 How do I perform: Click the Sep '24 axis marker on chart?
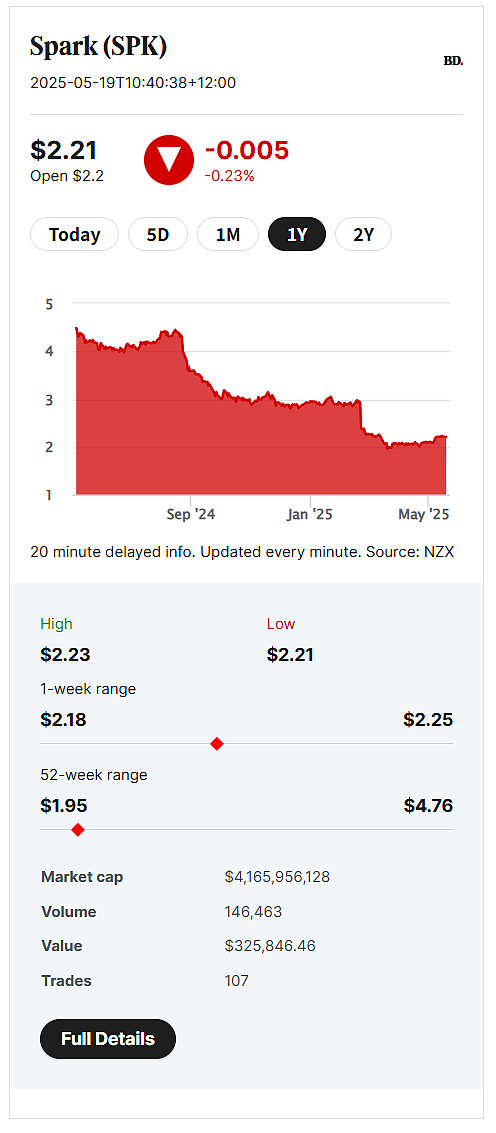(191, 514)
